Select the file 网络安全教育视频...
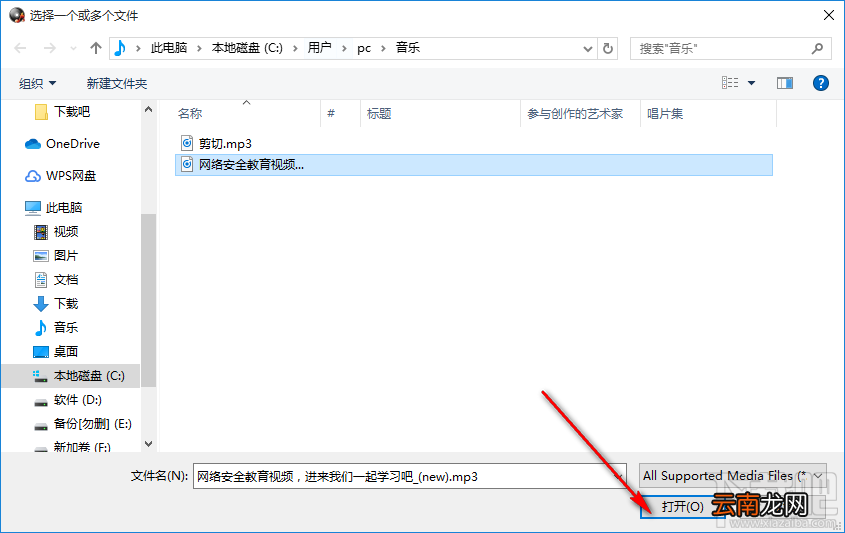This screenshot has width=845, height=533. pos(474,165)
